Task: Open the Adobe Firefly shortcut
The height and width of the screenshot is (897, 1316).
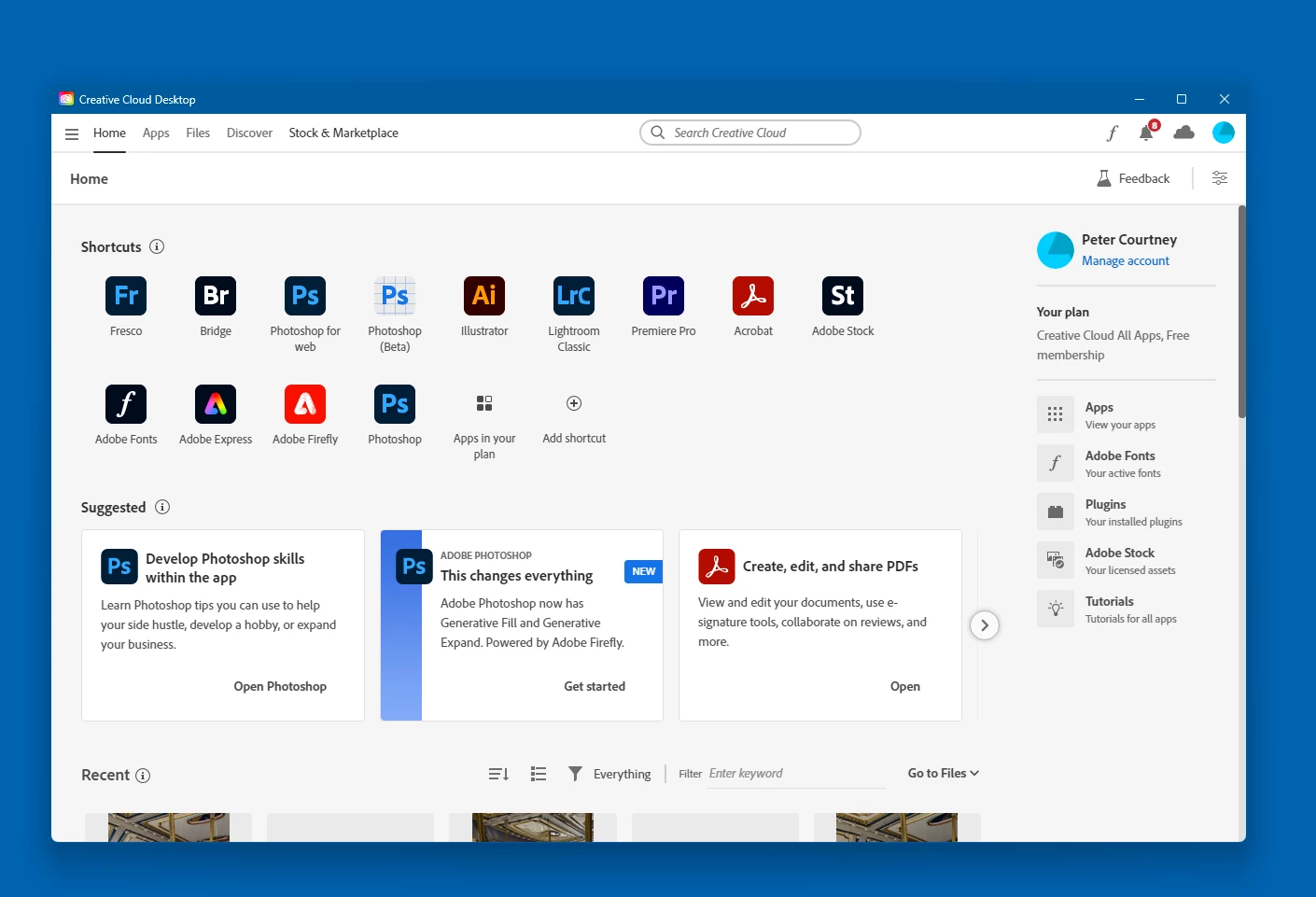Action: click(x=305, y=404)
